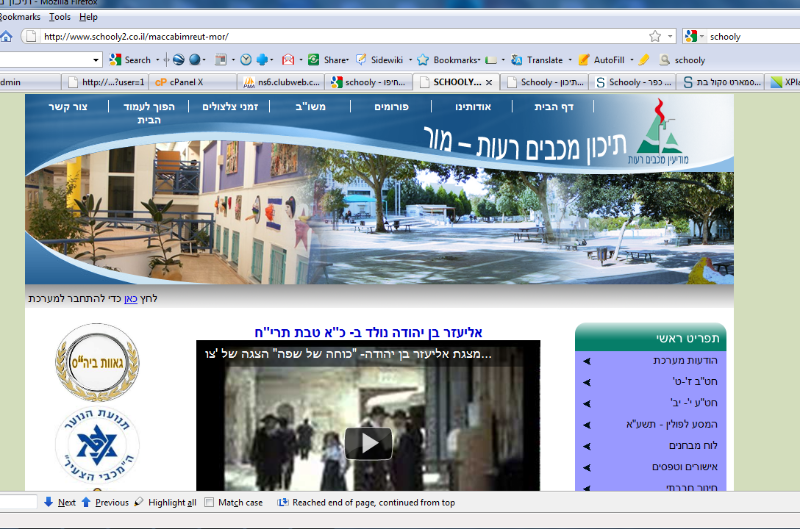Click the Bookmarks star toolbar button
Screen dimensions: 800x529
449,60
